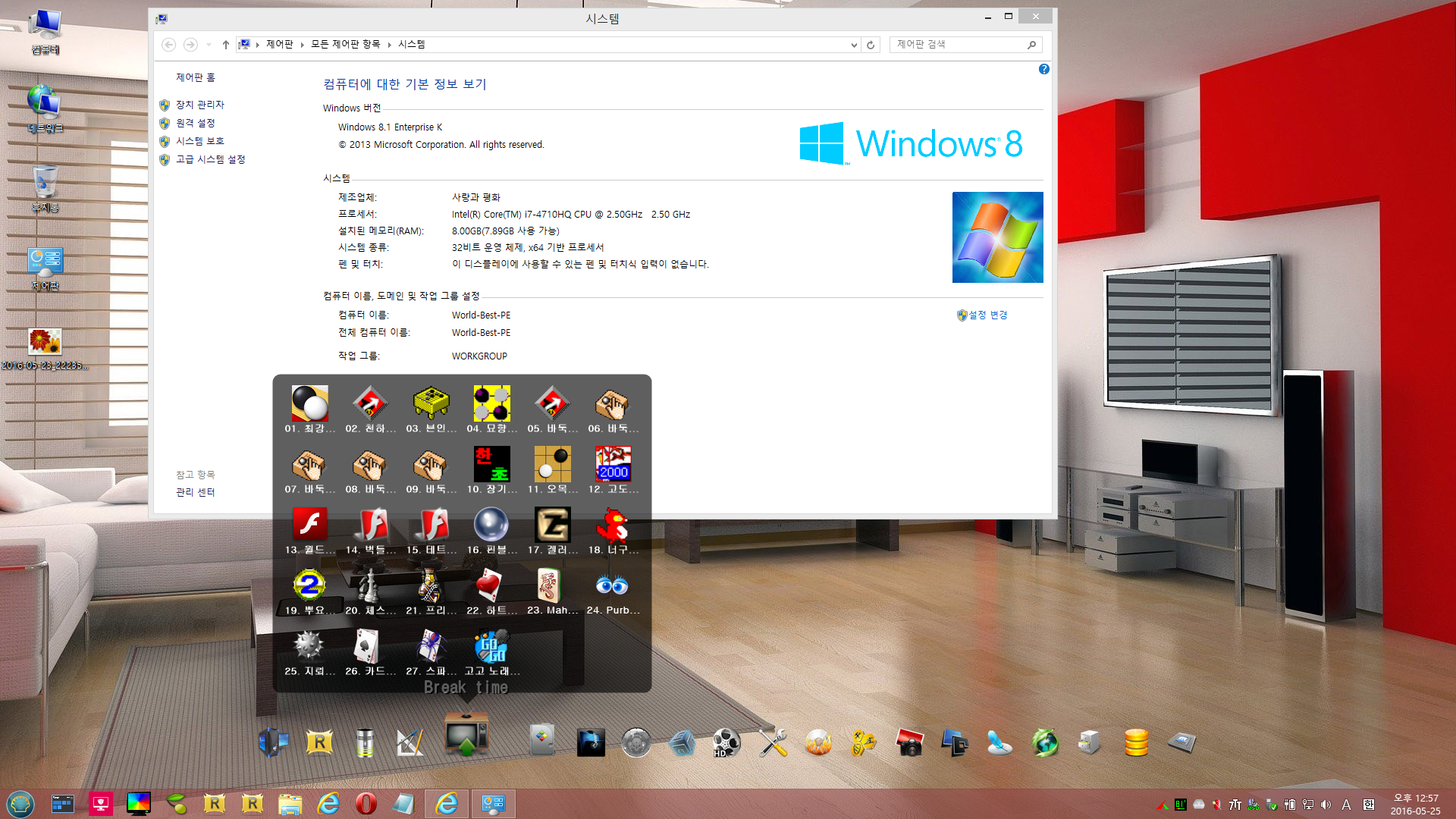Open game 21 FreeCell king card
Viewport: 1456px width, 819px height.
click(431, 585)
